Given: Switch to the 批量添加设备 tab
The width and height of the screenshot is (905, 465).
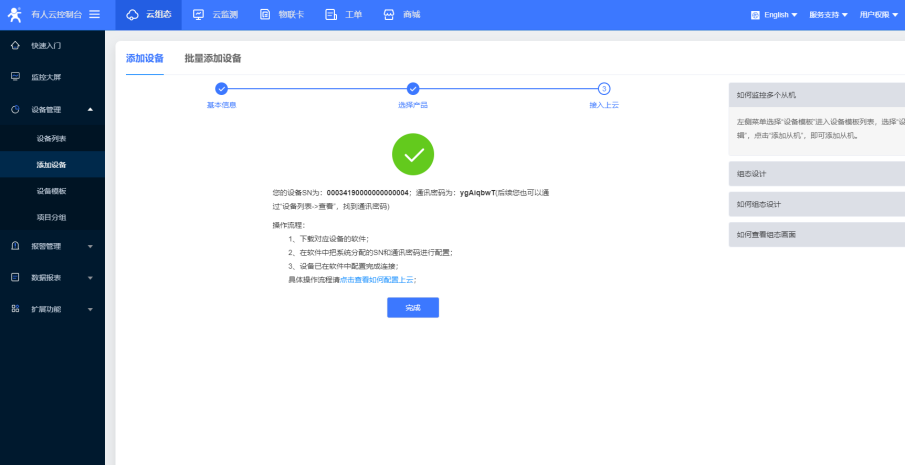Looking at the screenshot, I should tap(213, 59).
